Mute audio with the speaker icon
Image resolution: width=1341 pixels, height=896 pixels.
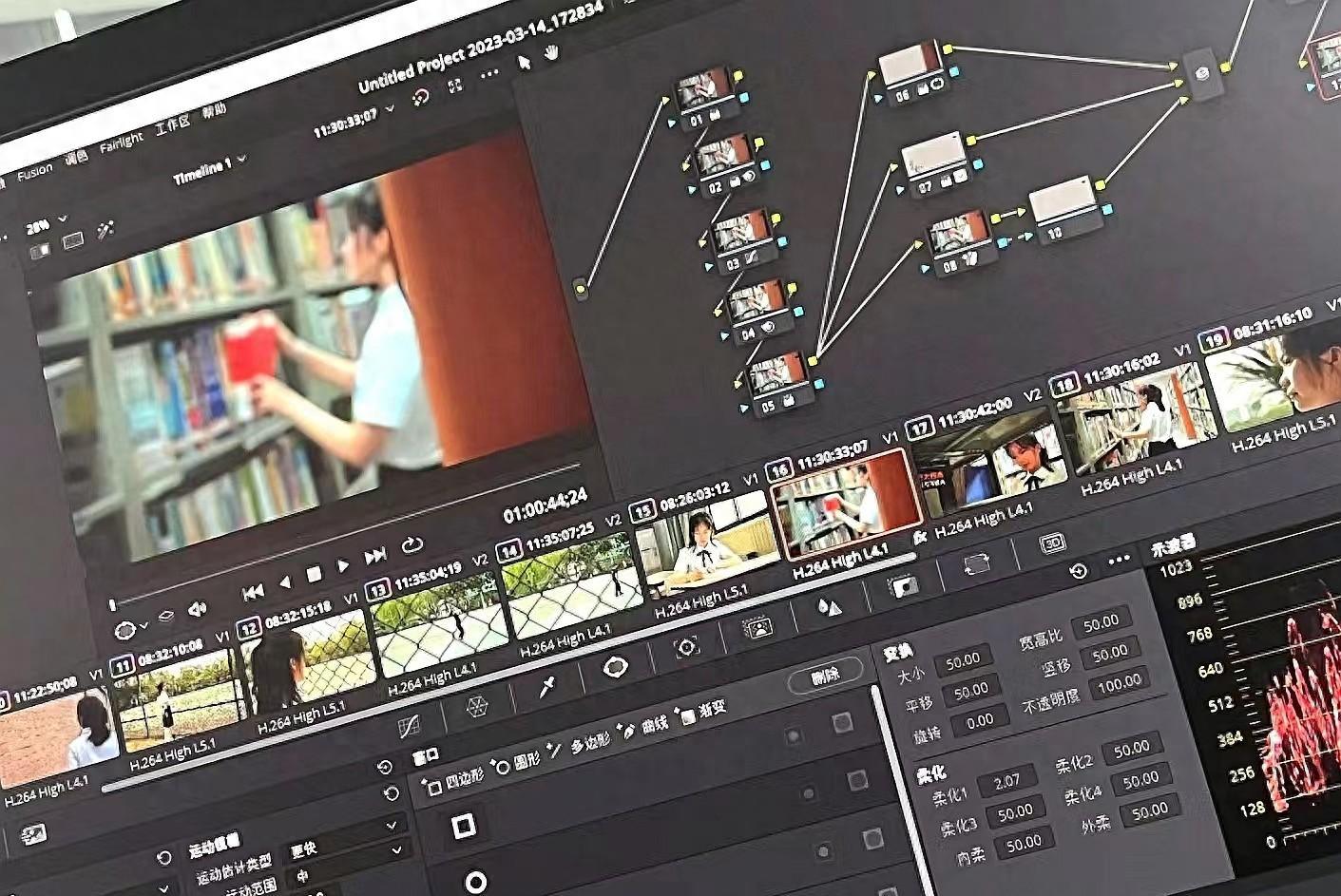196,609
